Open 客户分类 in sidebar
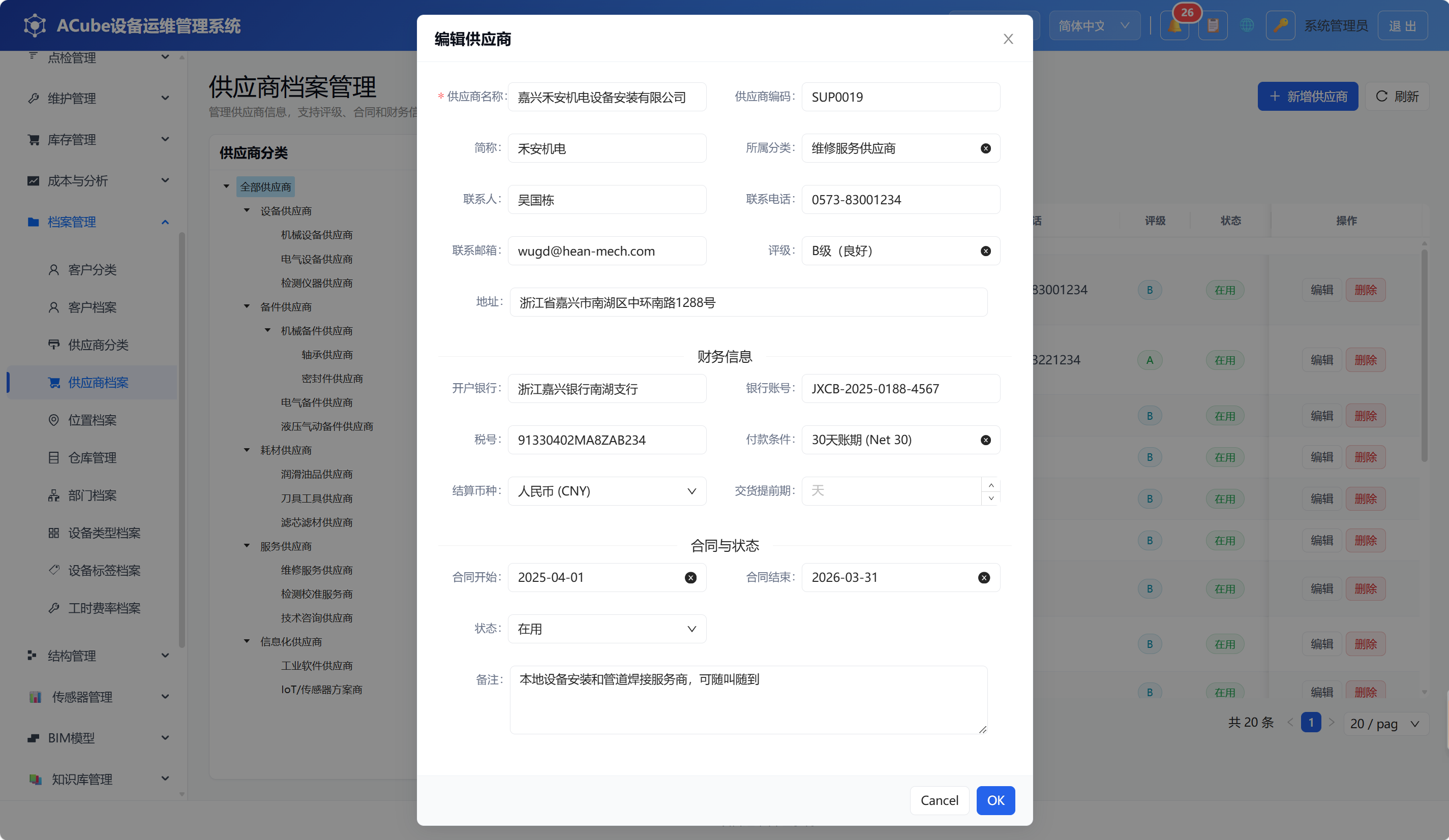Screen dimensions: 1449x840 tap(92, 269)
